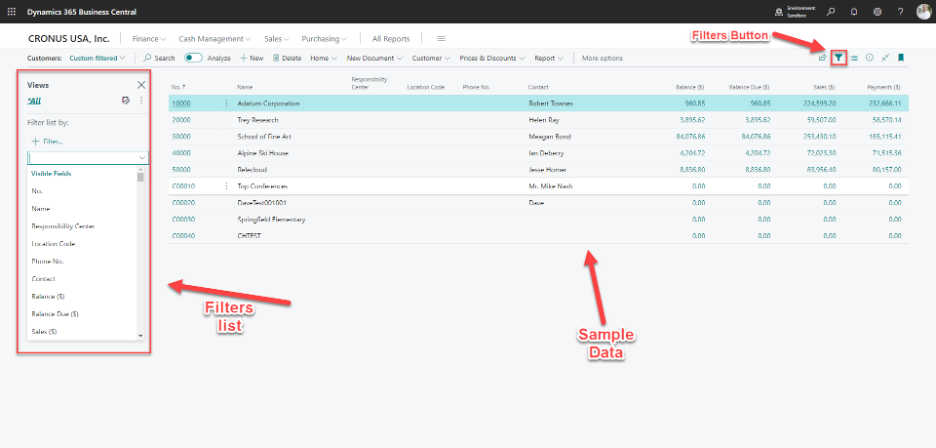The width and height of the screenshot is (936, 448).
Task: Expand the Finance menu
Action: tap(149, 39)
